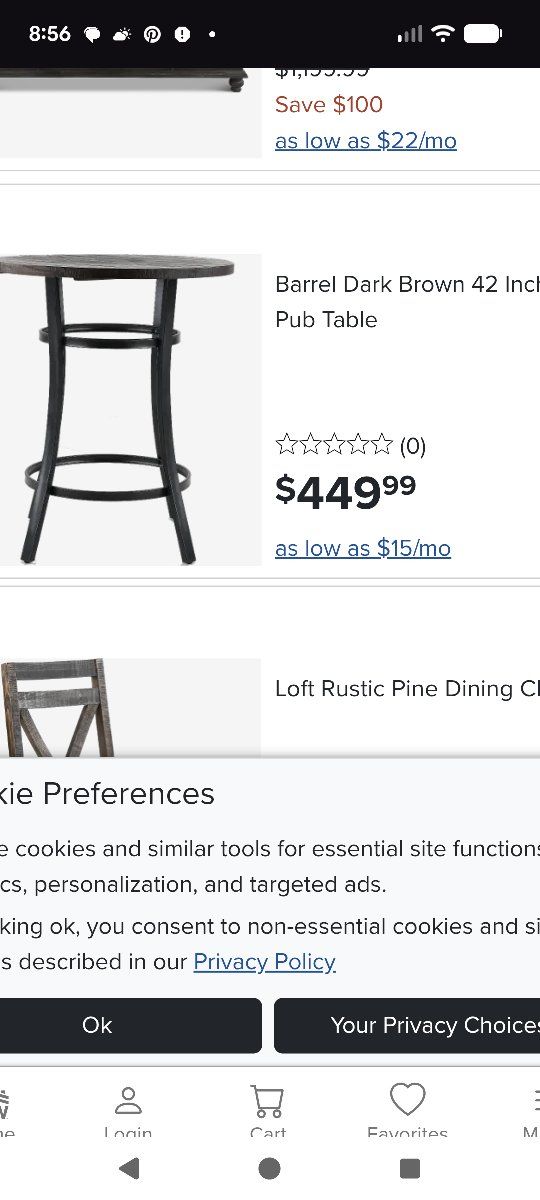The height and width of the screenshot is (1200, 540).
Task: Tap the Android home circle button
Action: tap(269, 1168)
